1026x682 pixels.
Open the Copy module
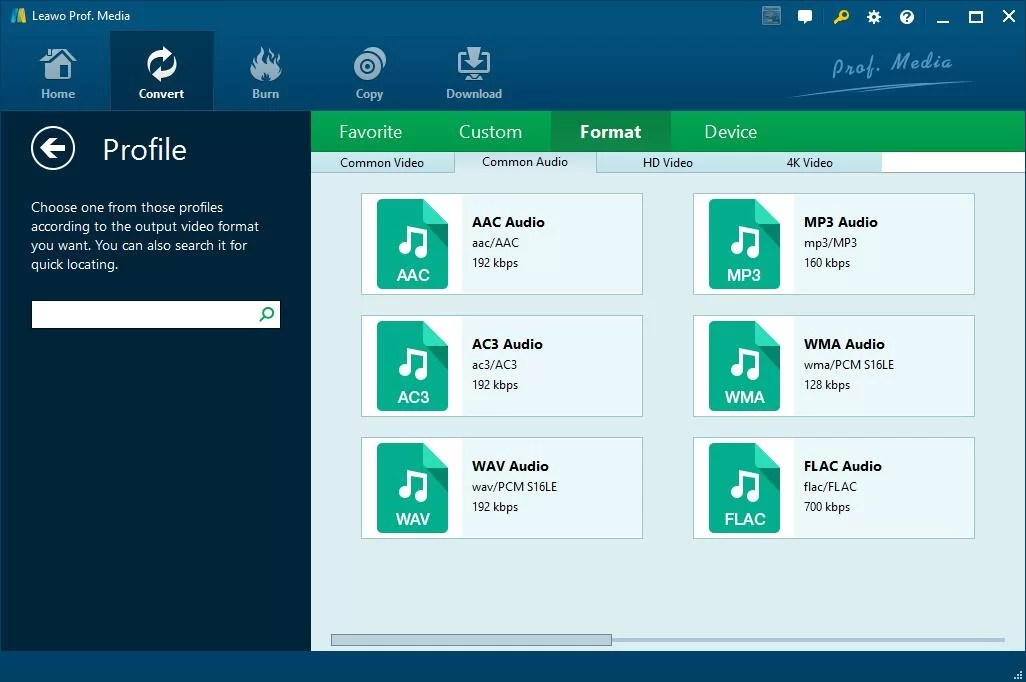pyautogui.click(x=369, y=70)
